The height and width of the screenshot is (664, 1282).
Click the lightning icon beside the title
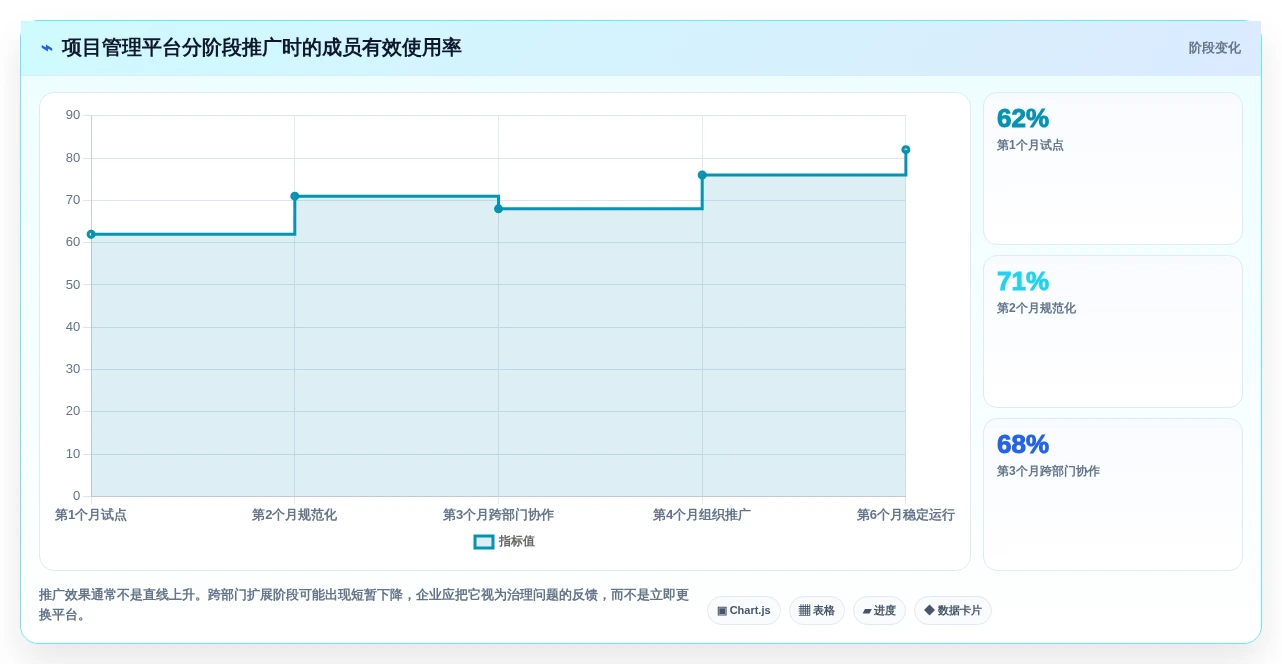click(46, 48)
